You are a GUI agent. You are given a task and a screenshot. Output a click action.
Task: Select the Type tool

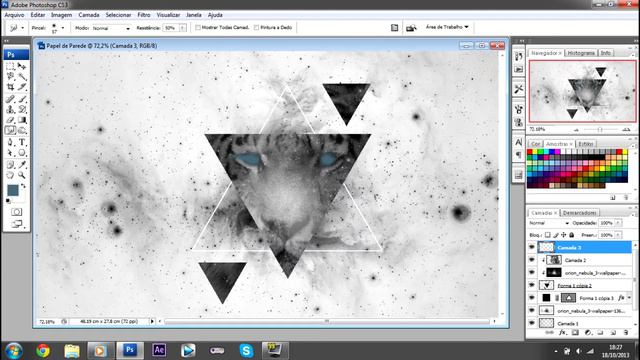(22, 142)
